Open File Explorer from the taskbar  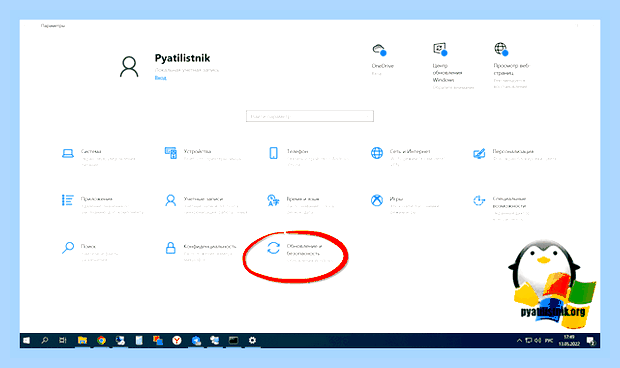[x=82, y=340]
